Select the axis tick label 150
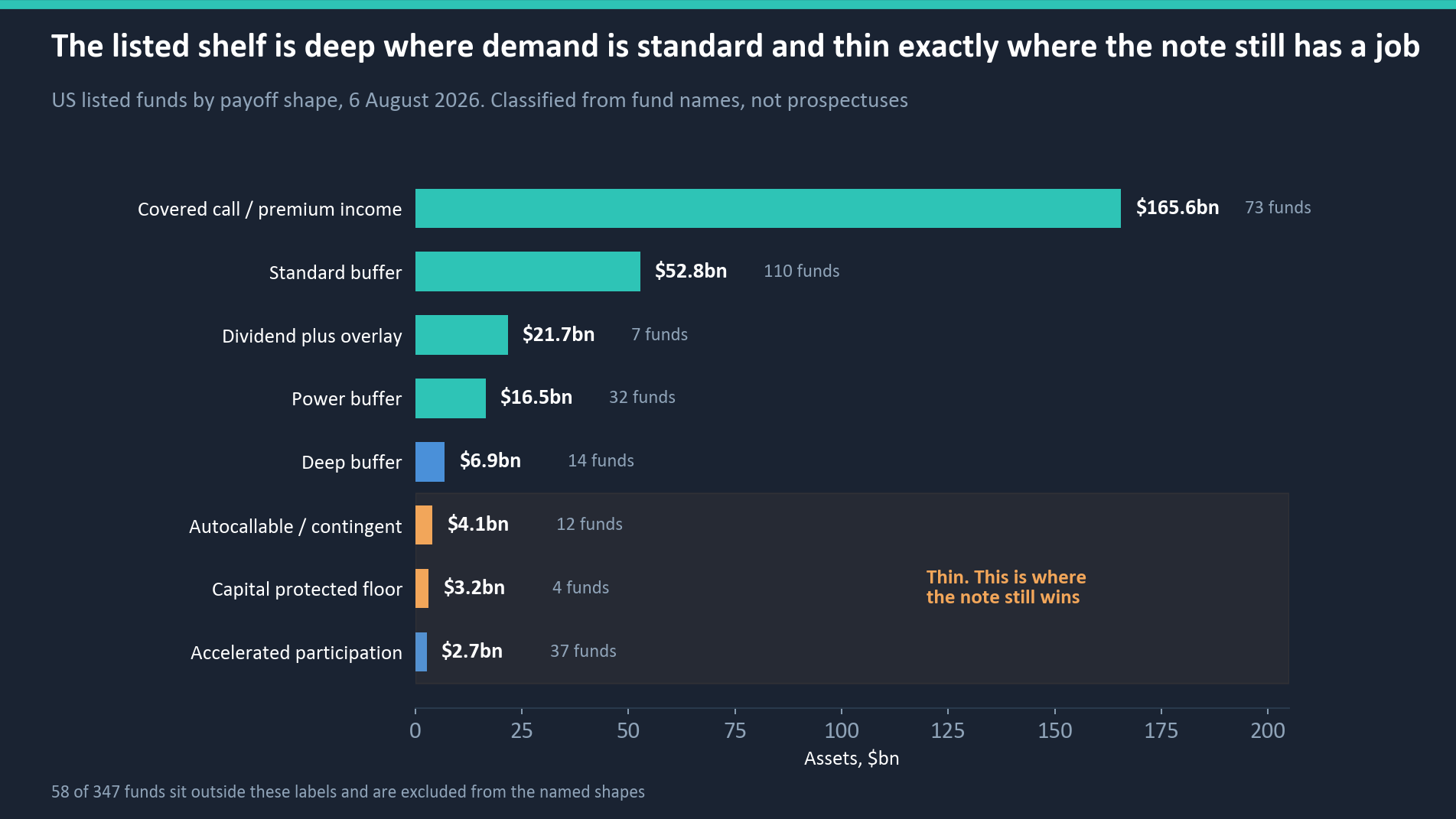This screenshot has width=1456, height=819. coord(1055,730)
